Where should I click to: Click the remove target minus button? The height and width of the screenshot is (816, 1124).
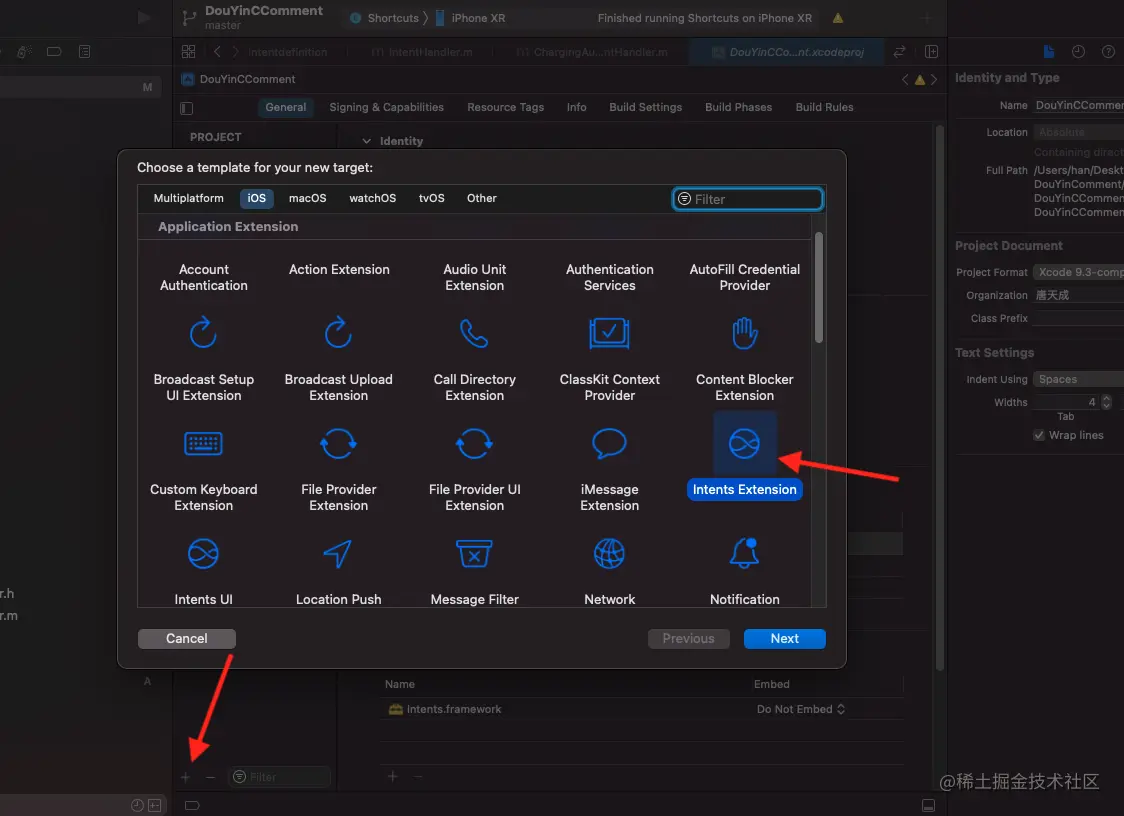click(210, 777)
